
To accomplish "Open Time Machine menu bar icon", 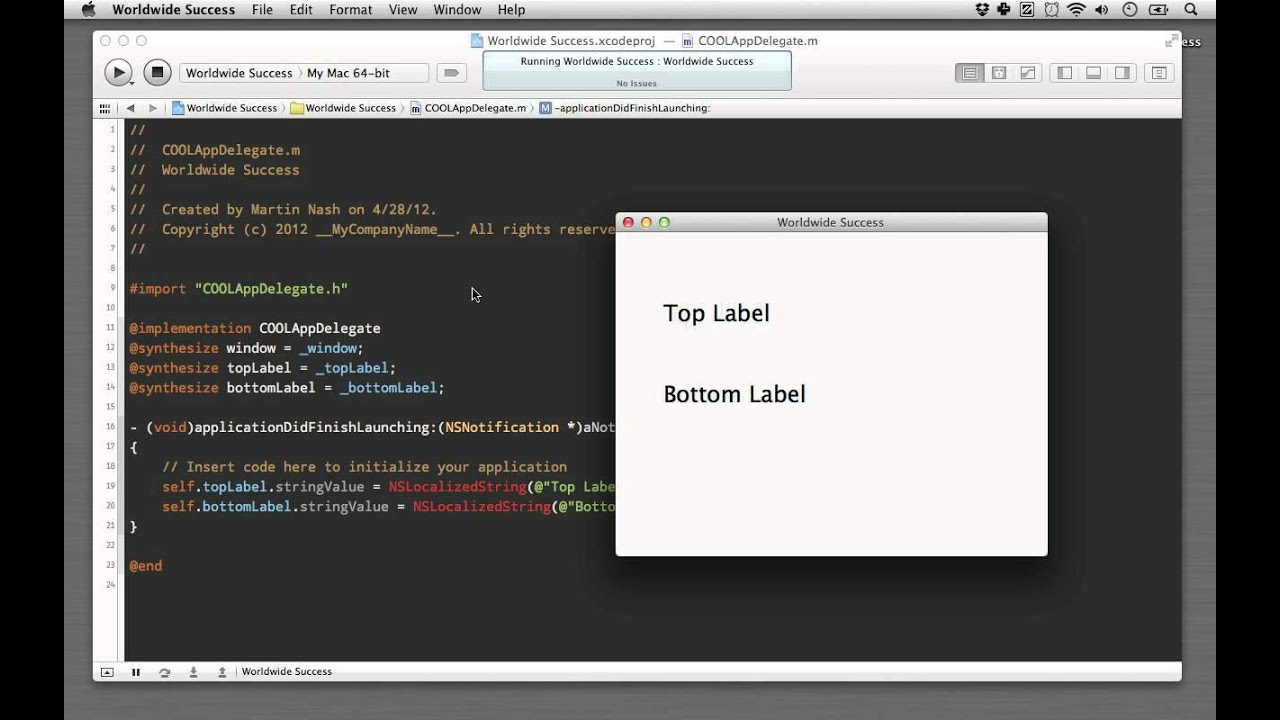I will 1130,9.
